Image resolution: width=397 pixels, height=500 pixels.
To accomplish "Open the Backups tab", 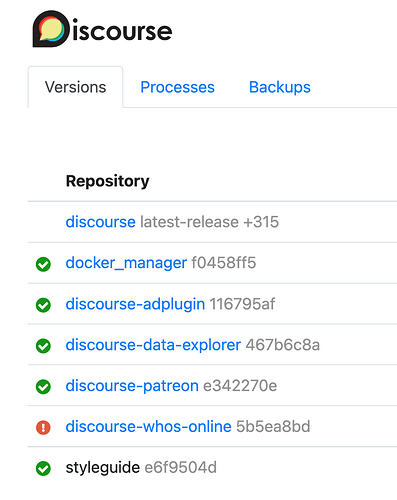I will click(x=280, y=87).
